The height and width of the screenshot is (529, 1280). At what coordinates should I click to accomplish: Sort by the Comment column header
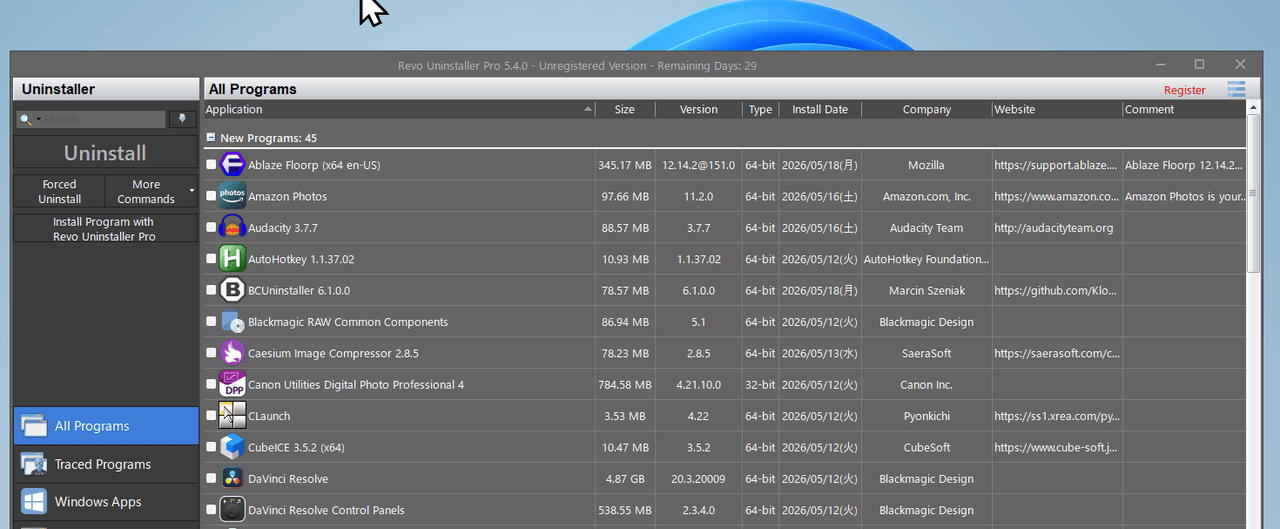pyautogui.click(x=1184, y=109)
